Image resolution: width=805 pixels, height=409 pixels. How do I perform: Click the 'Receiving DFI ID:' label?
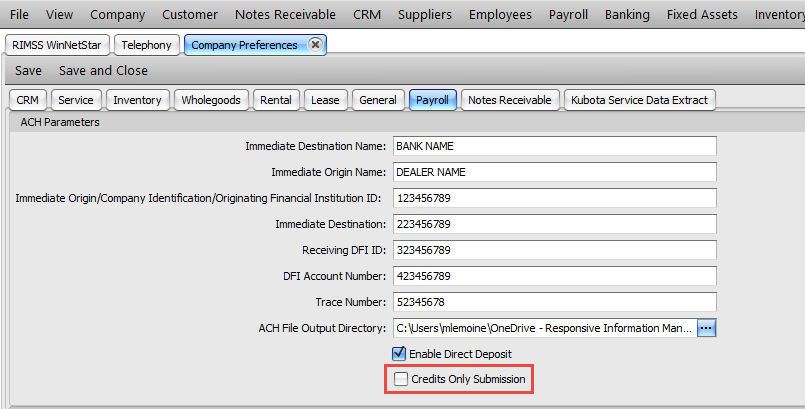point(344,250)
